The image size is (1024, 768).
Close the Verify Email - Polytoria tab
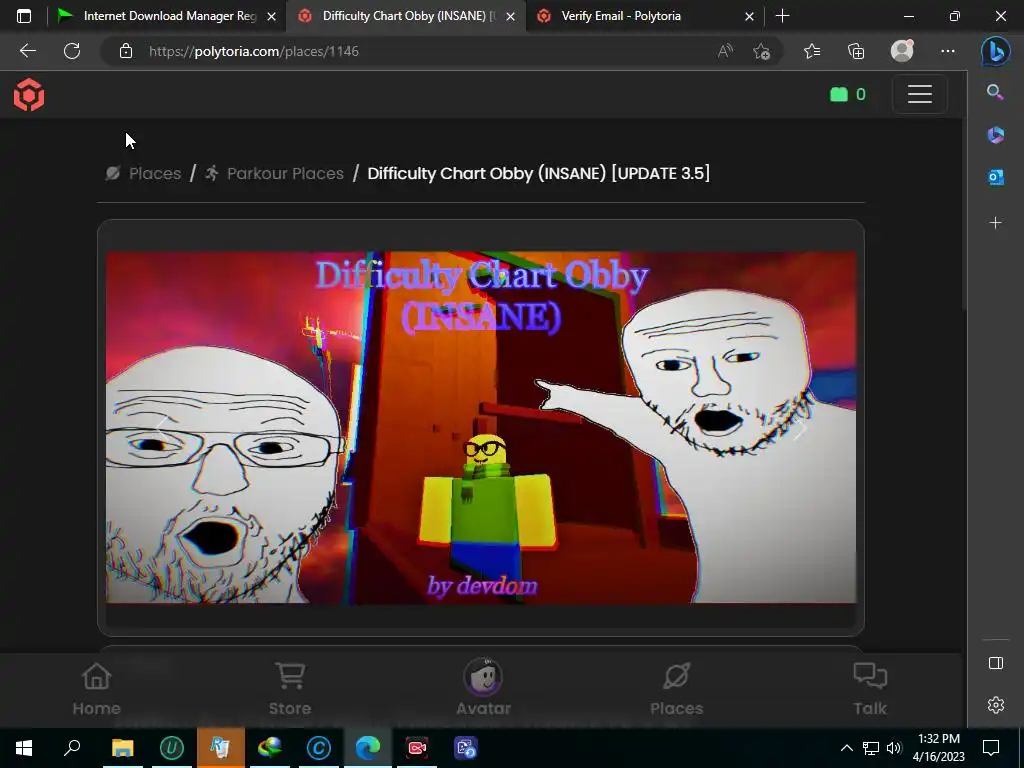[749, 16]
